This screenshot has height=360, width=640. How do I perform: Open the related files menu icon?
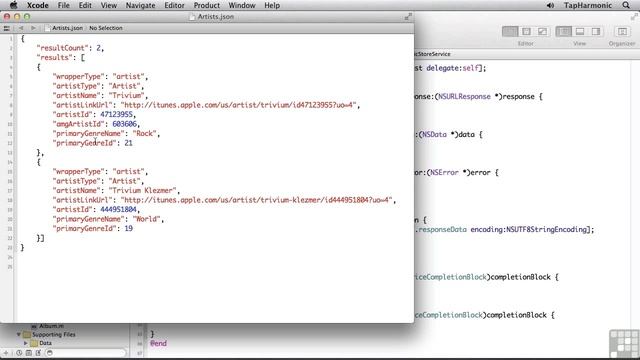point(7,28)
